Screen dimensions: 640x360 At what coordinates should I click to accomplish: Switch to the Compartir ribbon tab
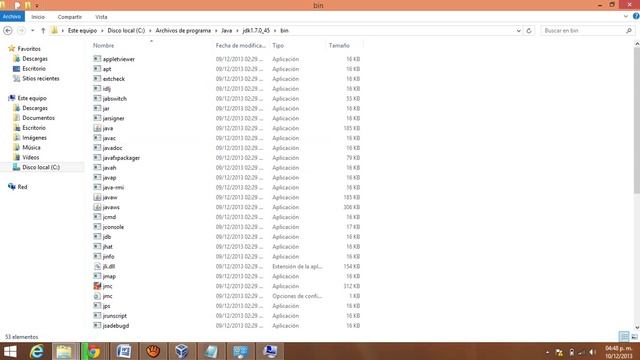(x=70, y=17)
